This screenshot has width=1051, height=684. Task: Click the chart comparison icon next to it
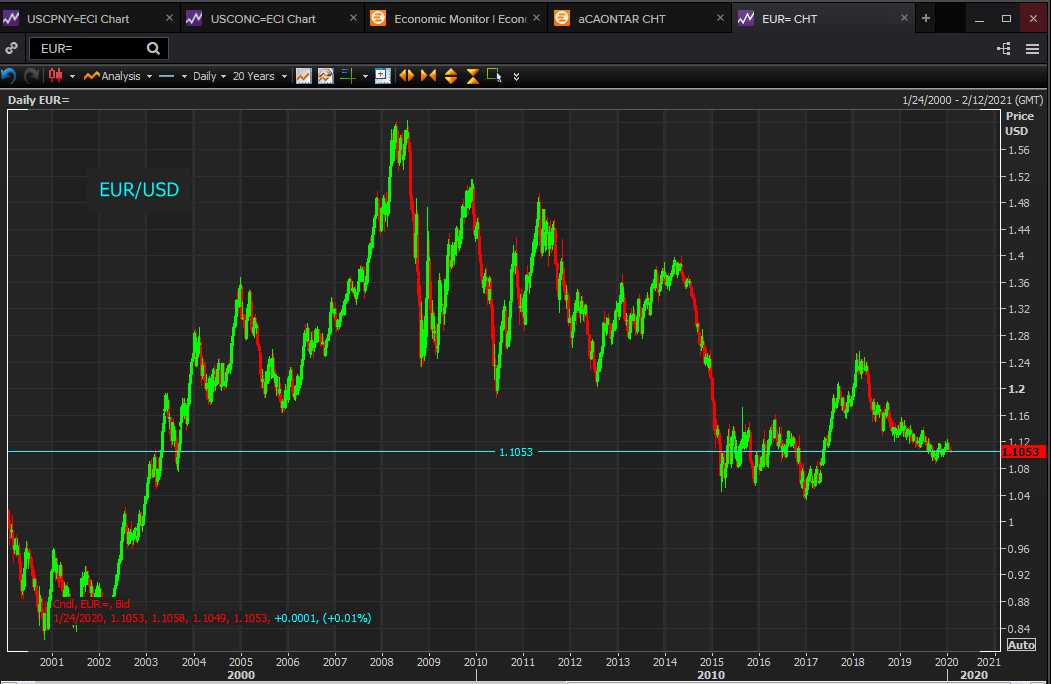(326, 76)
